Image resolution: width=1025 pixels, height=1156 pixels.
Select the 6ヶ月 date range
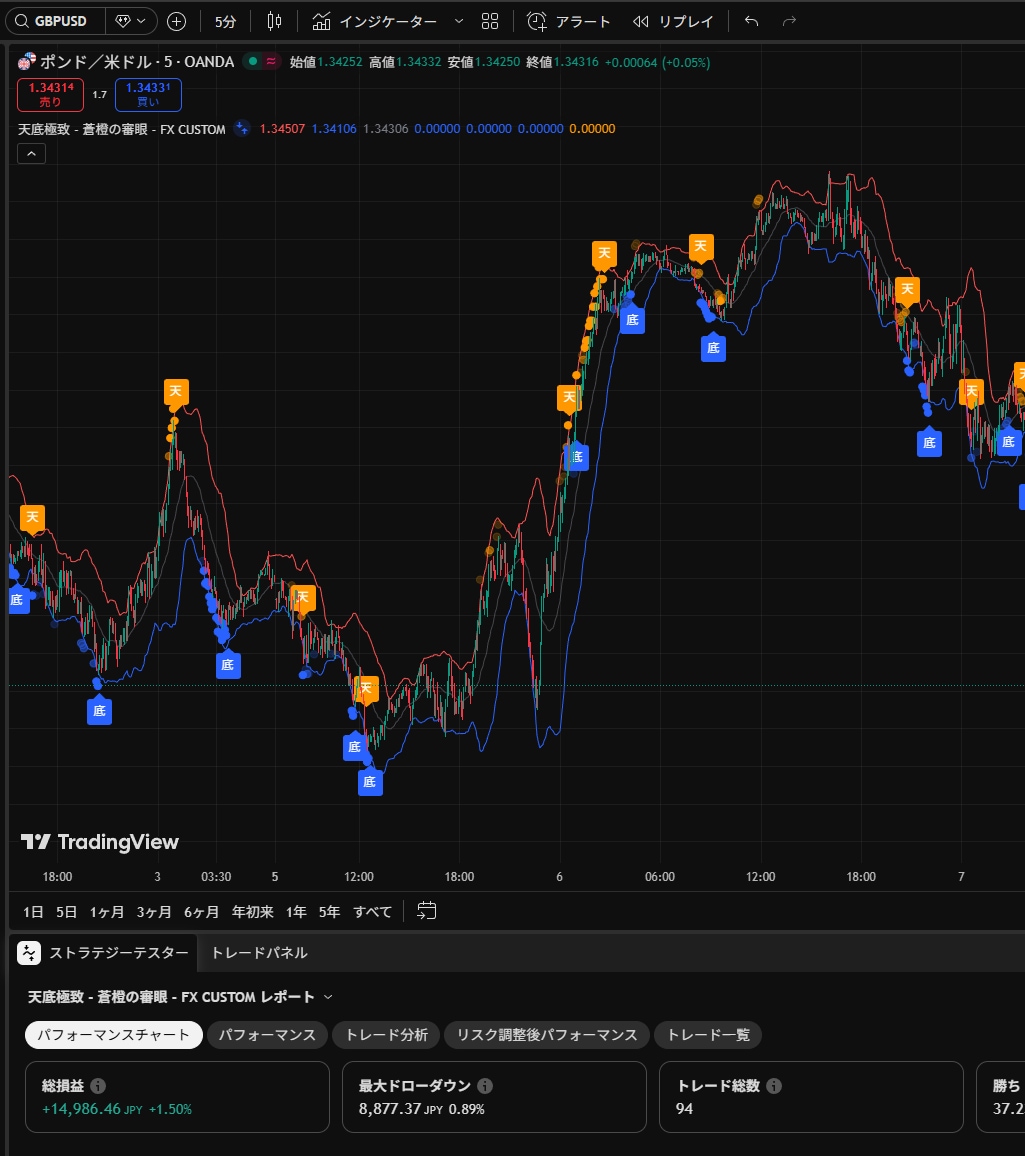point(201,912)
